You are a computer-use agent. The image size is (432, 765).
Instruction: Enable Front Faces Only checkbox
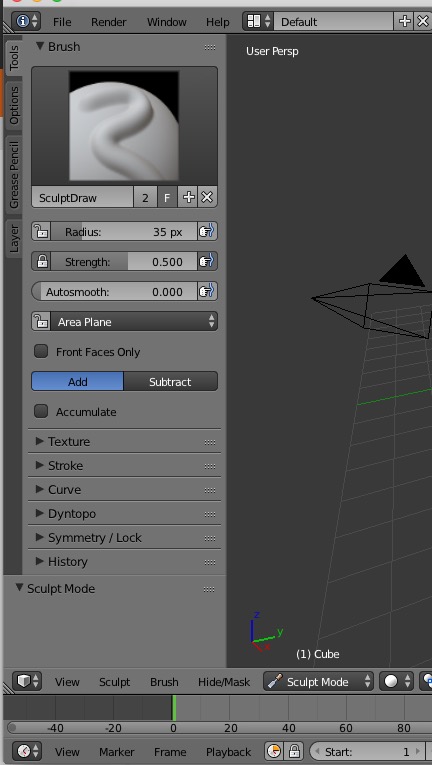(41, 351)
